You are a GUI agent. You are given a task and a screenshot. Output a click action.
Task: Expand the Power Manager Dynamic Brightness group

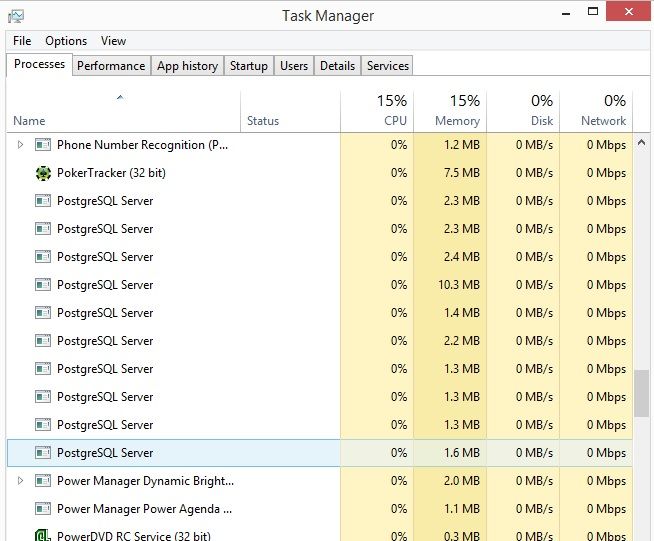[21, 481]
